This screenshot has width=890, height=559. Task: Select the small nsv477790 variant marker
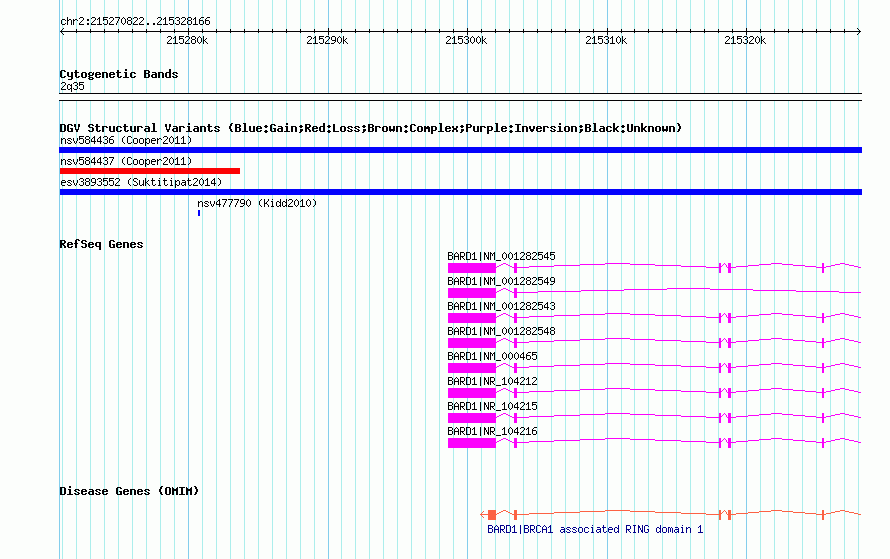click(199, 213)
